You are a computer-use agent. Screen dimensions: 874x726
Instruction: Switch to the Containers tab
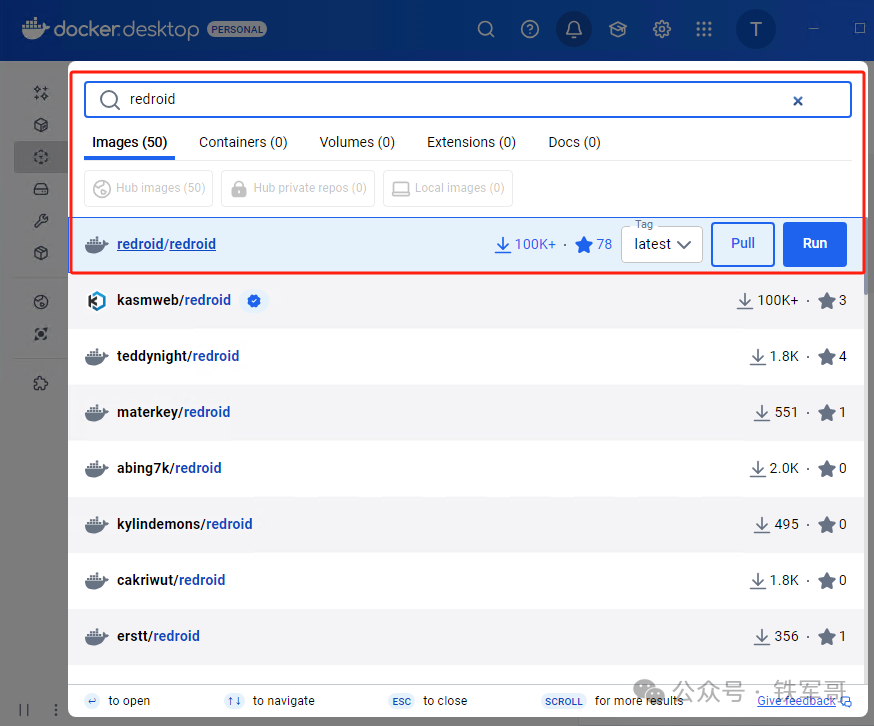pos(242,142)
